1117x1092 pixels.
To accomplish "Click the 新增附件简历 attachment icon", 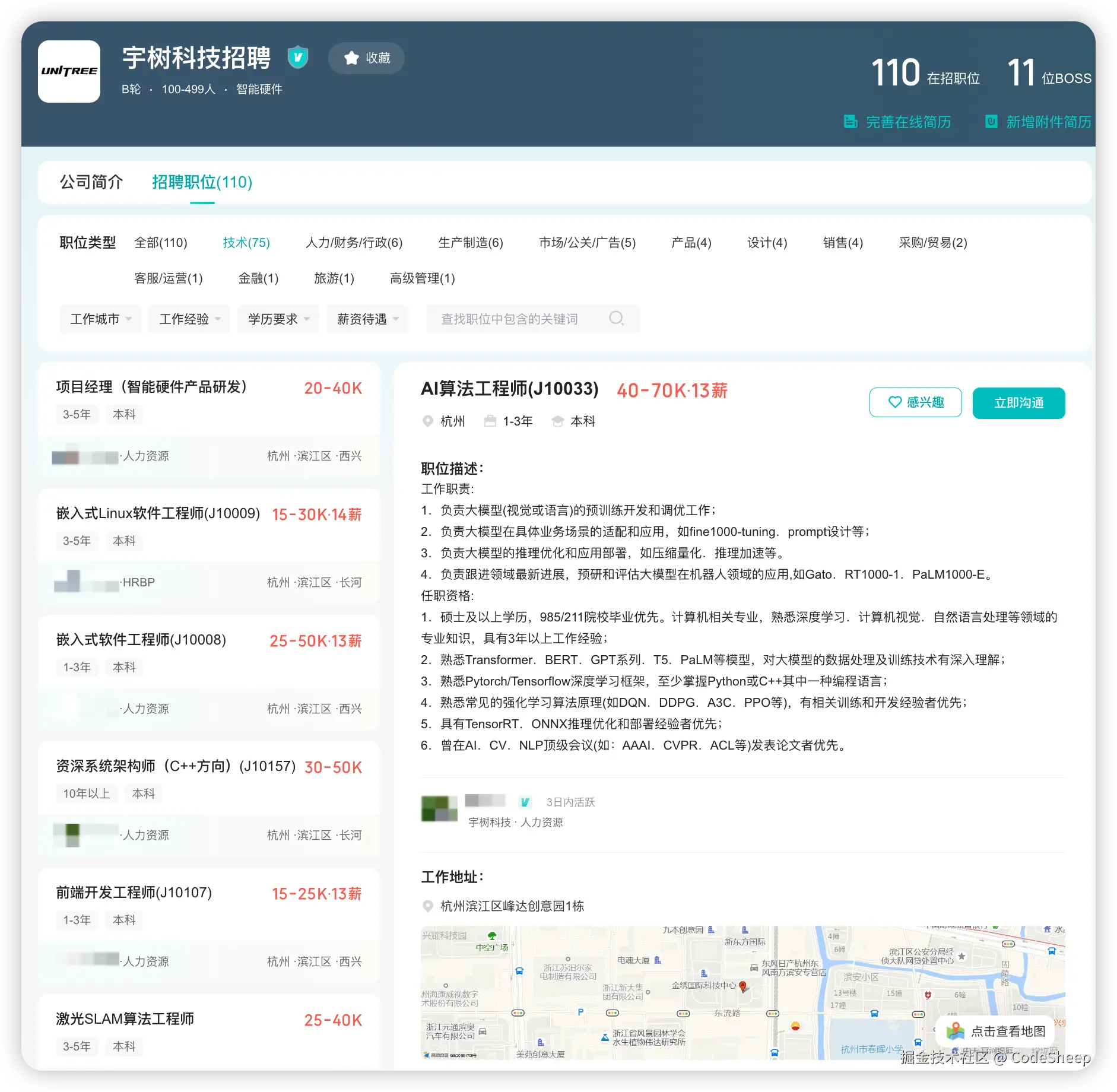I will (x=991, y=122).
